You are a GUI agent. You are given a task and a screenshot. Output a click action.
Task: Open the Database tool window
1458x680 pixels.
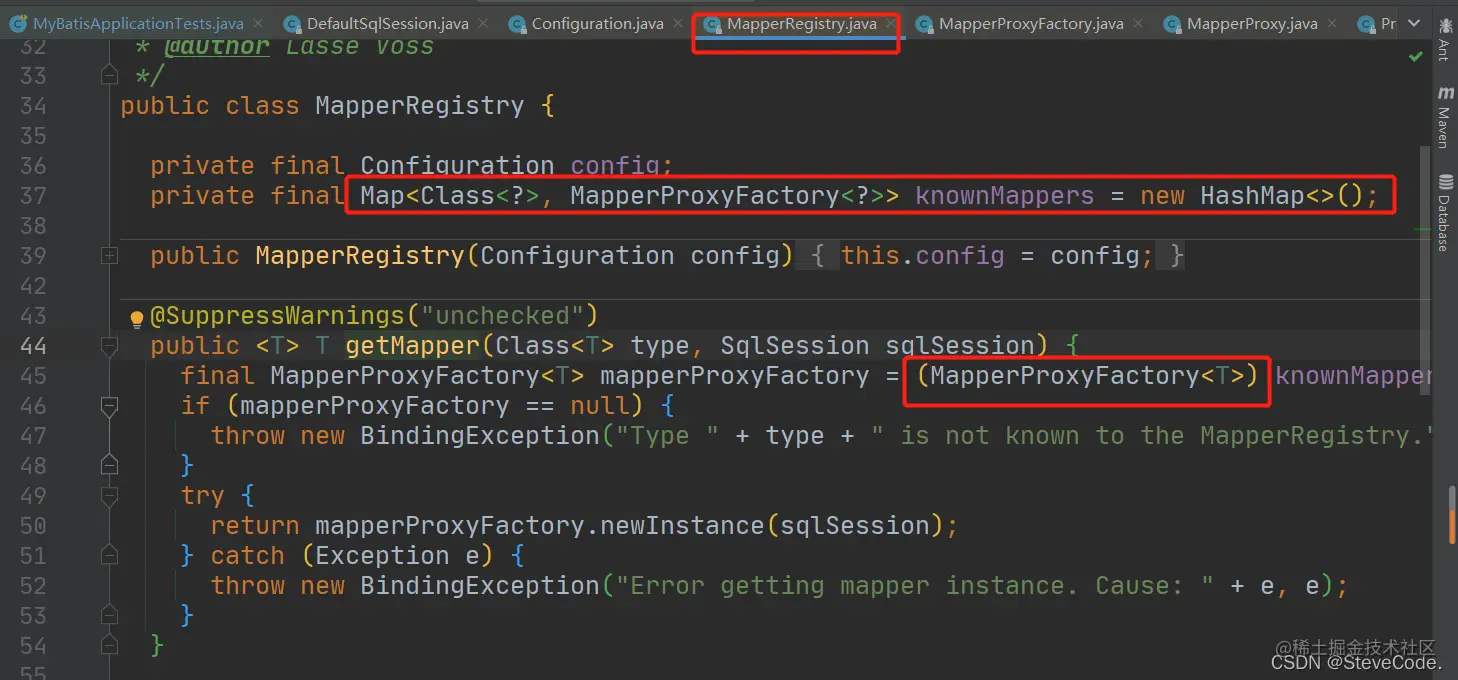(x=1444, y=212)
